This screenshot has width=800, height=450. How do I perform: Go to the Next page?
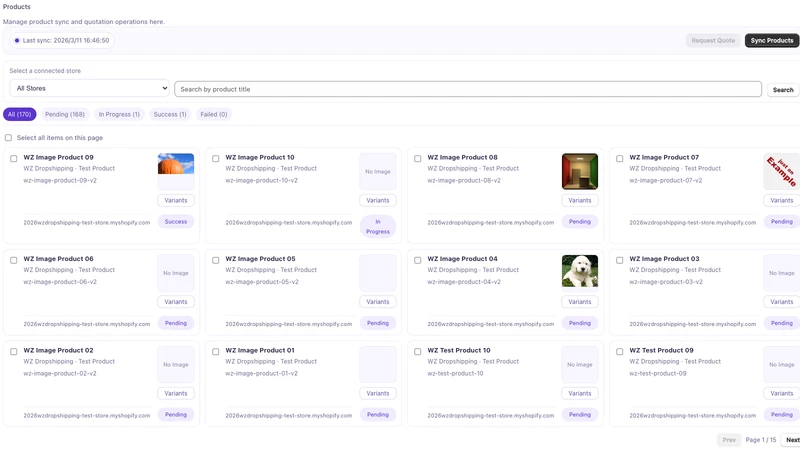(791, 440)
